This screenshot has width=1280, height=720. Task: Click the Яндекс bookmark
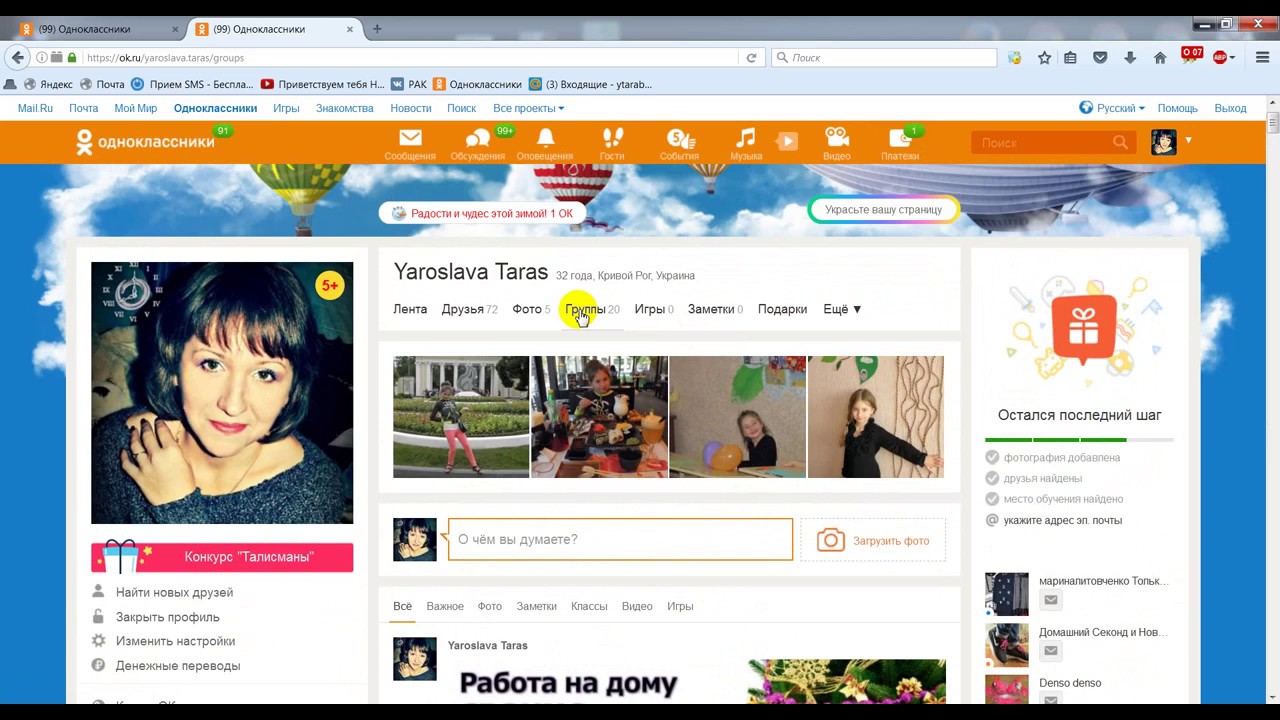pyautogui.click(x=48, y=85)
